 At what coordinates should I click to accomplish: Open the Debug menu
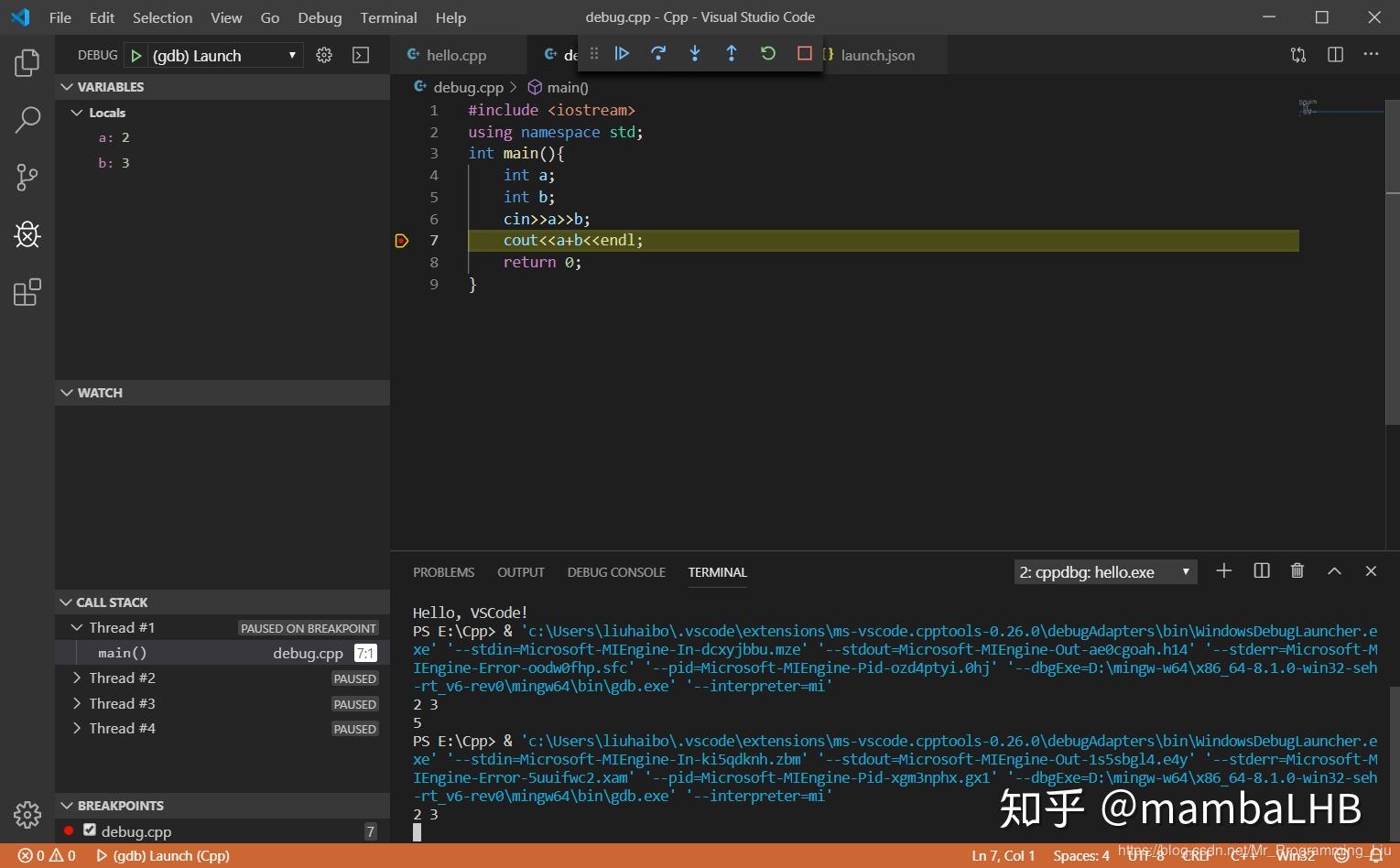(x=319, y=16)
